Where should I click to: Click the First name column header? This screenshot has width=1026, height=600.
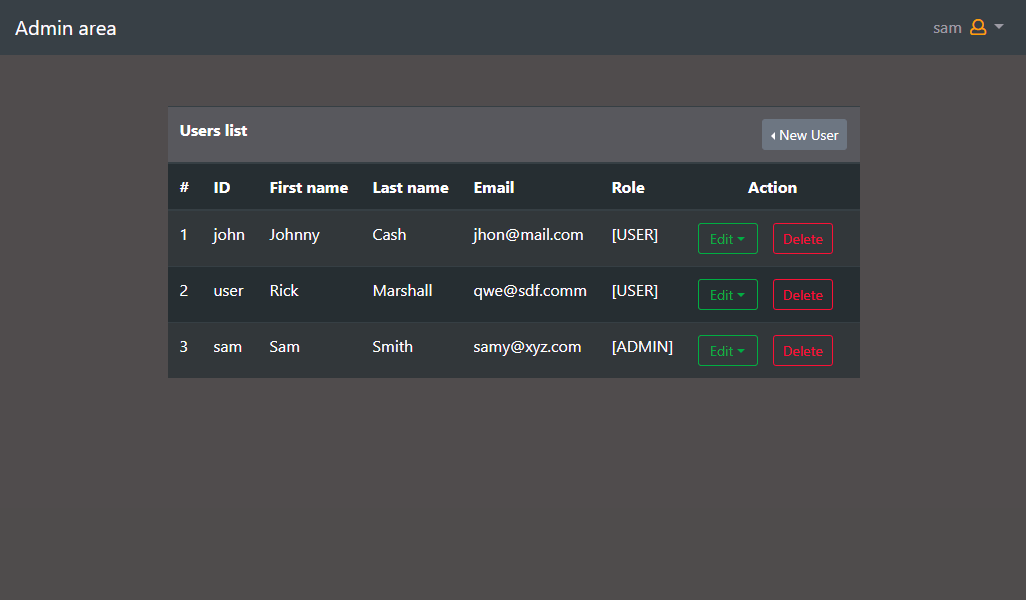coord(309,188)
